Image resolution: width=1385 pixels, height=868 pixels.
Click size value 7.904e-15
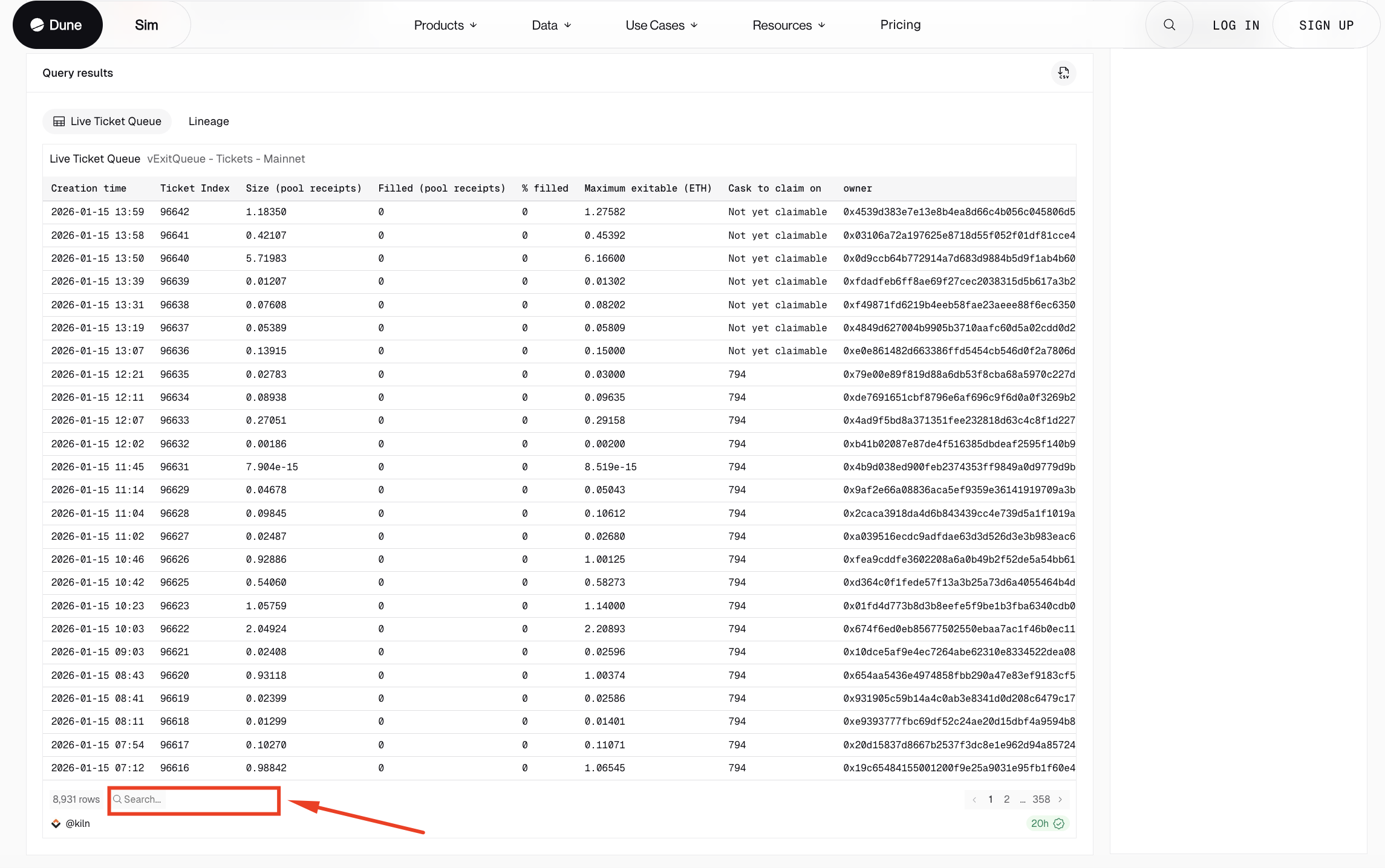coord(272,467)
